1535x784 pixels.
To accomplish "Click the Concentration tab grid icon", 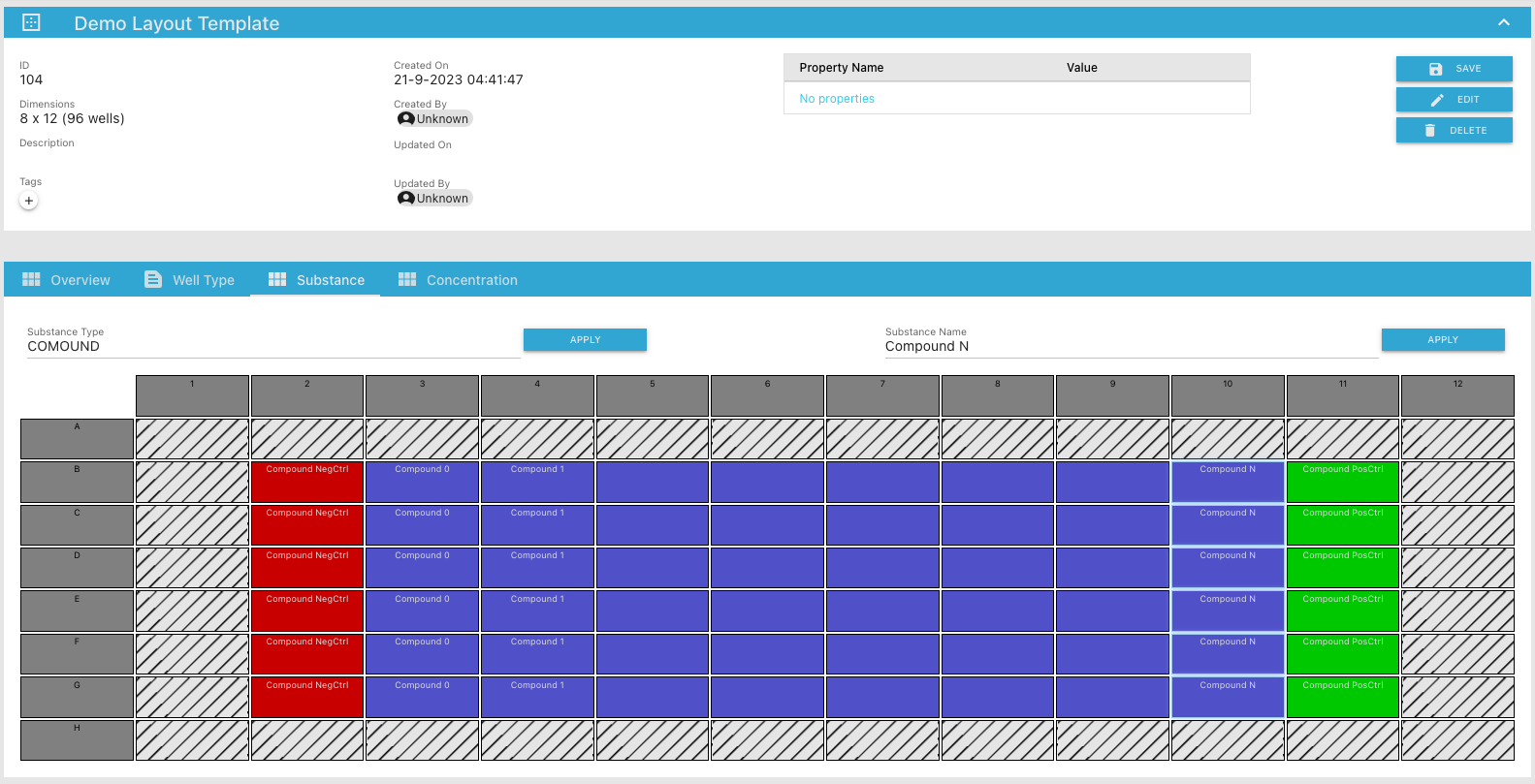I will pyautogui.click(x=407, y=280).
